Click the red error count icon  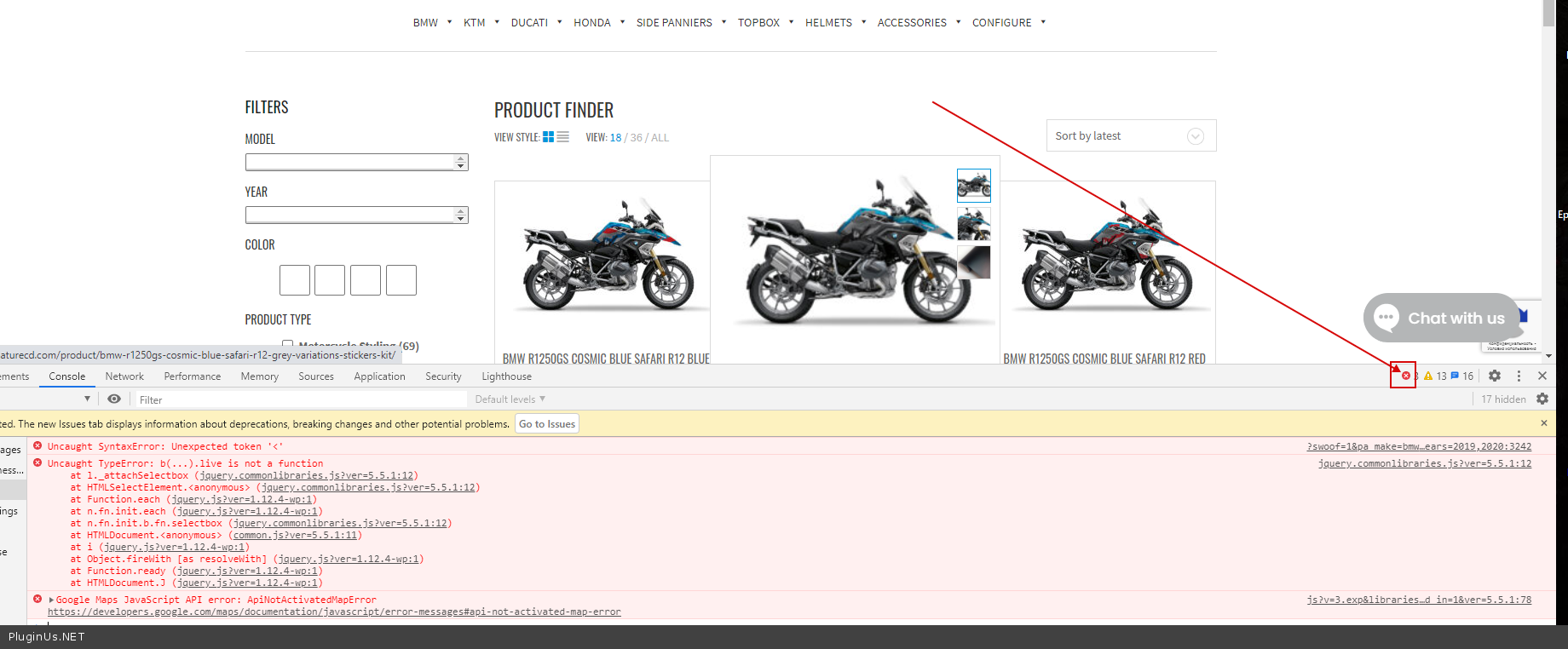pos(1406,376)
